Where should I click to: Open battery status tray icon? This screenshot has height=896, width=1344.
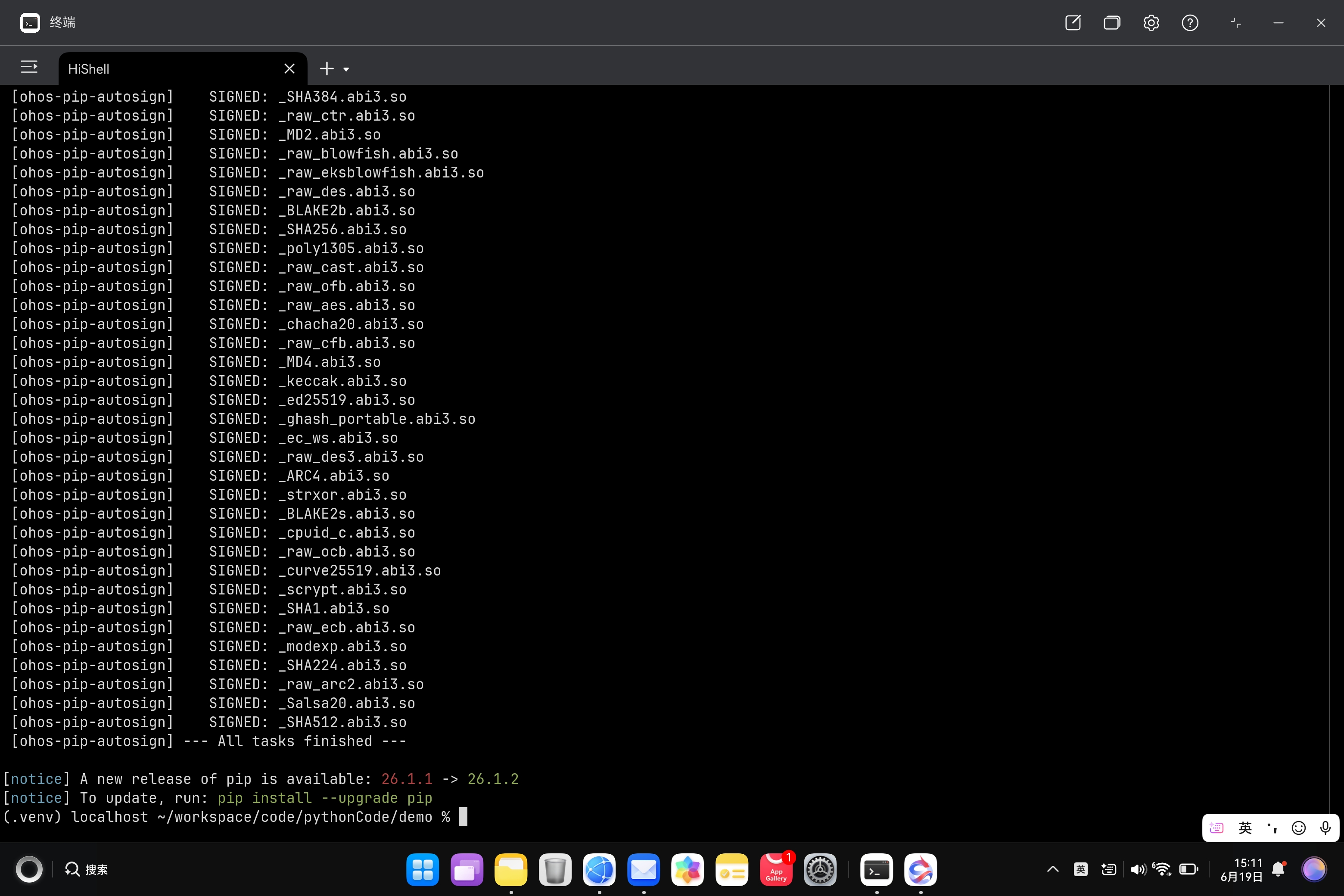1188,869
